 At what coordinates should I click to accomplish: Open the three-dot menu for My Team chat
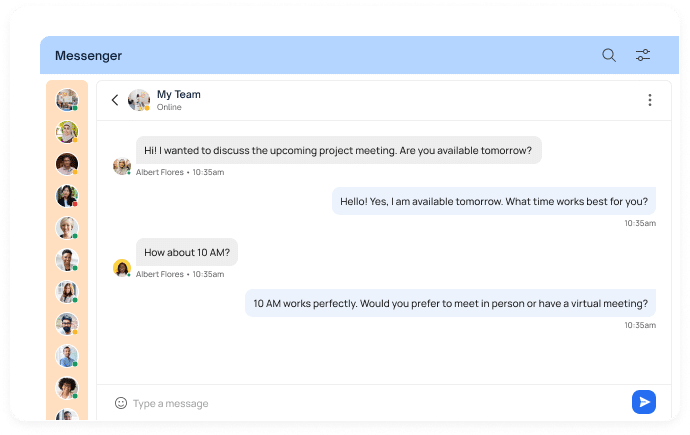click(650, 100)
